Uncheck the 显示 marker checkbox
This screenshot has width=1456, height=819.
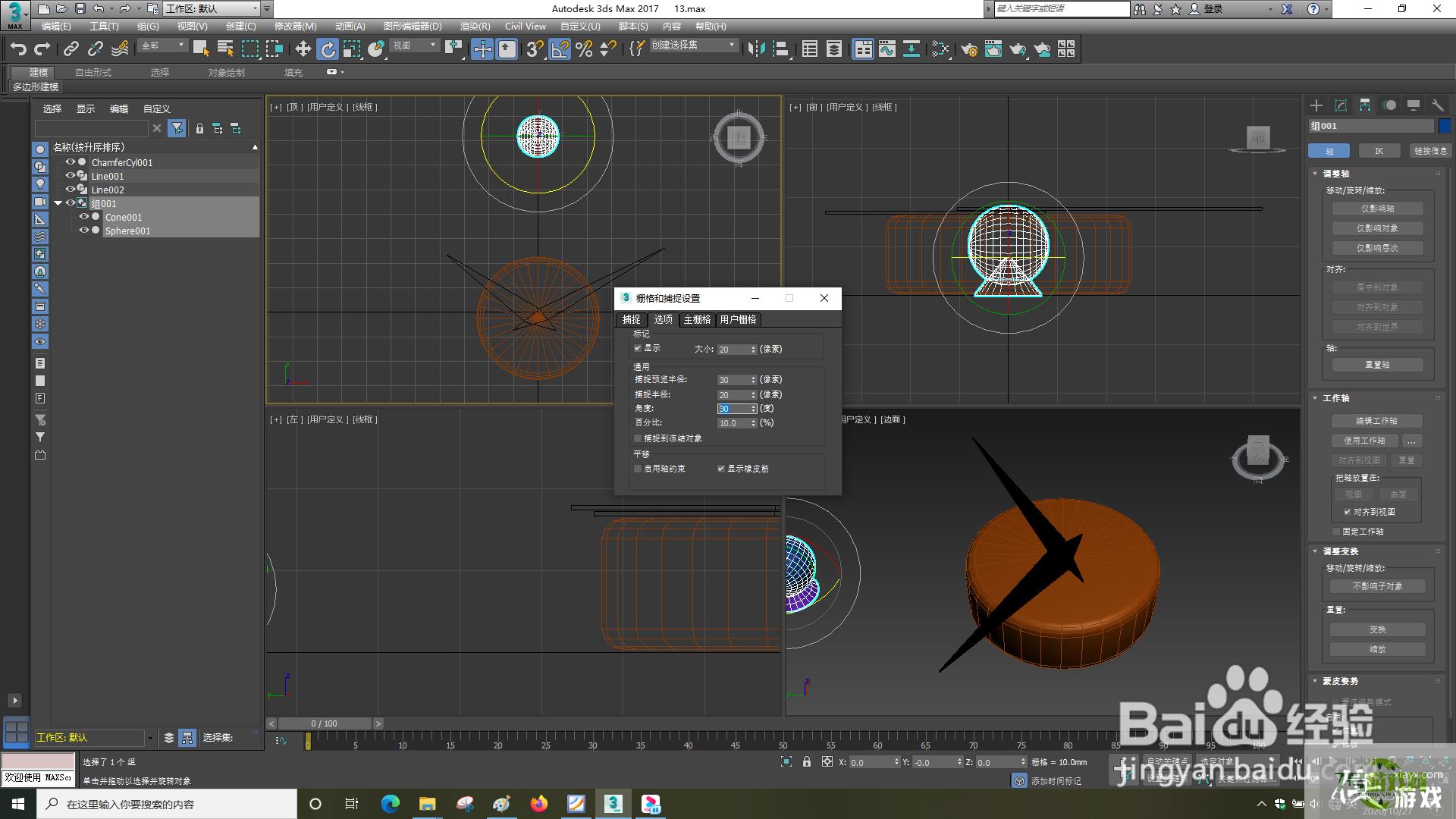[x=638, y=348]
